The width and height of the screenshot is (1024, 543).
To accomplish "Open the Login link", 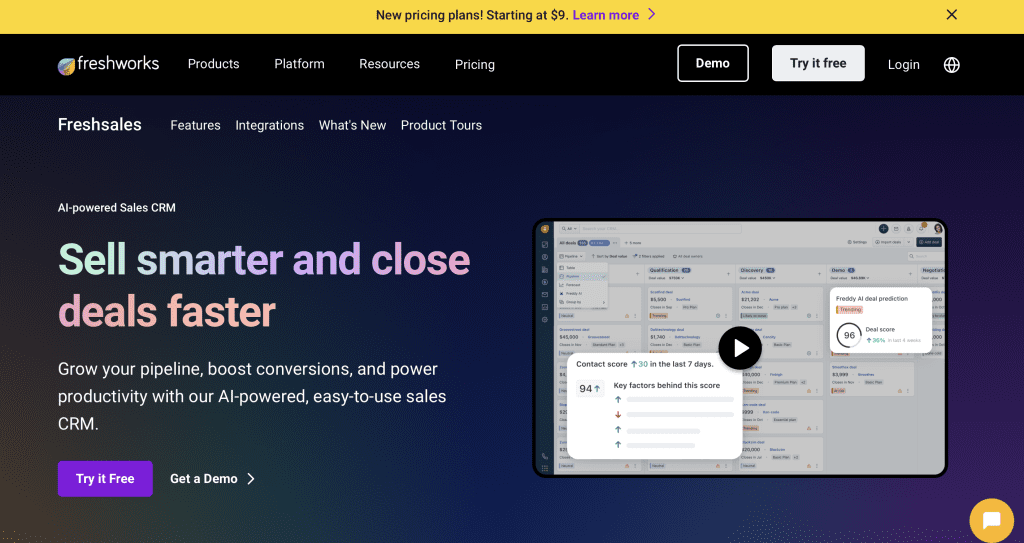I will pyautogui.click(x=903, y=65).
